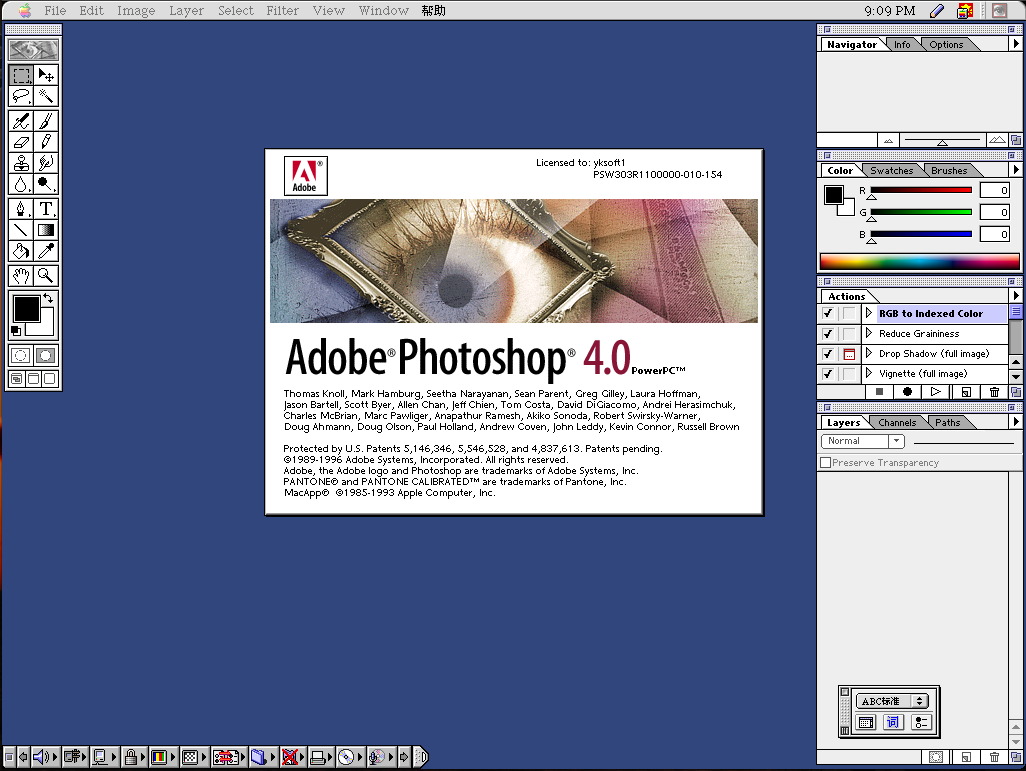Select the Eyedropper tool

click(46, 251)
